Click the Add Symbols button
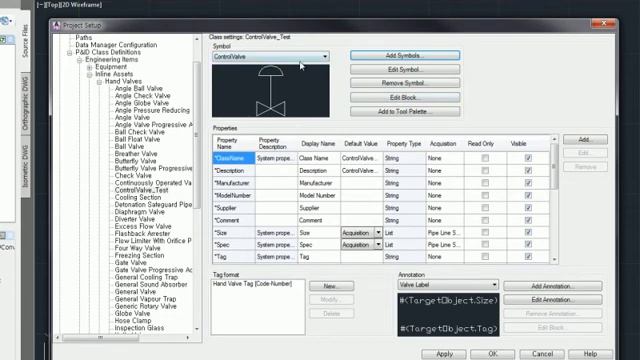Viewport: 640px width, 360px height. point(404,56)
